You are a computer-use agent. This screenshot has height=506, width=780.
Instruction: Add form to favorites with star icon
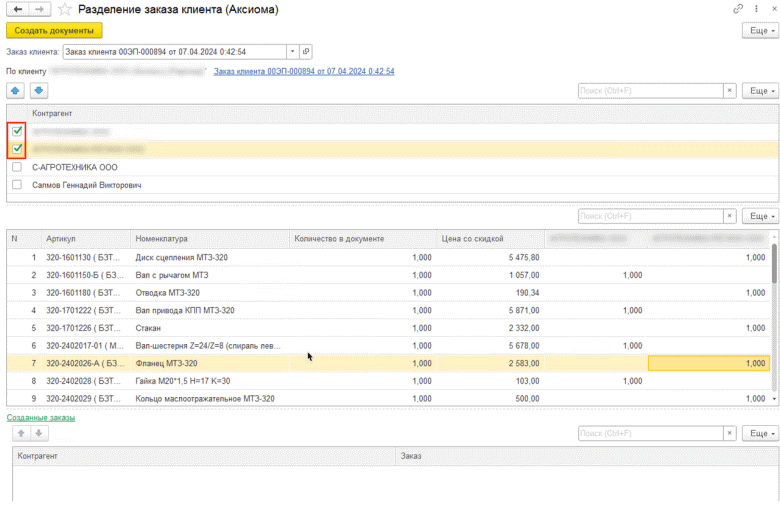(65, 9)
